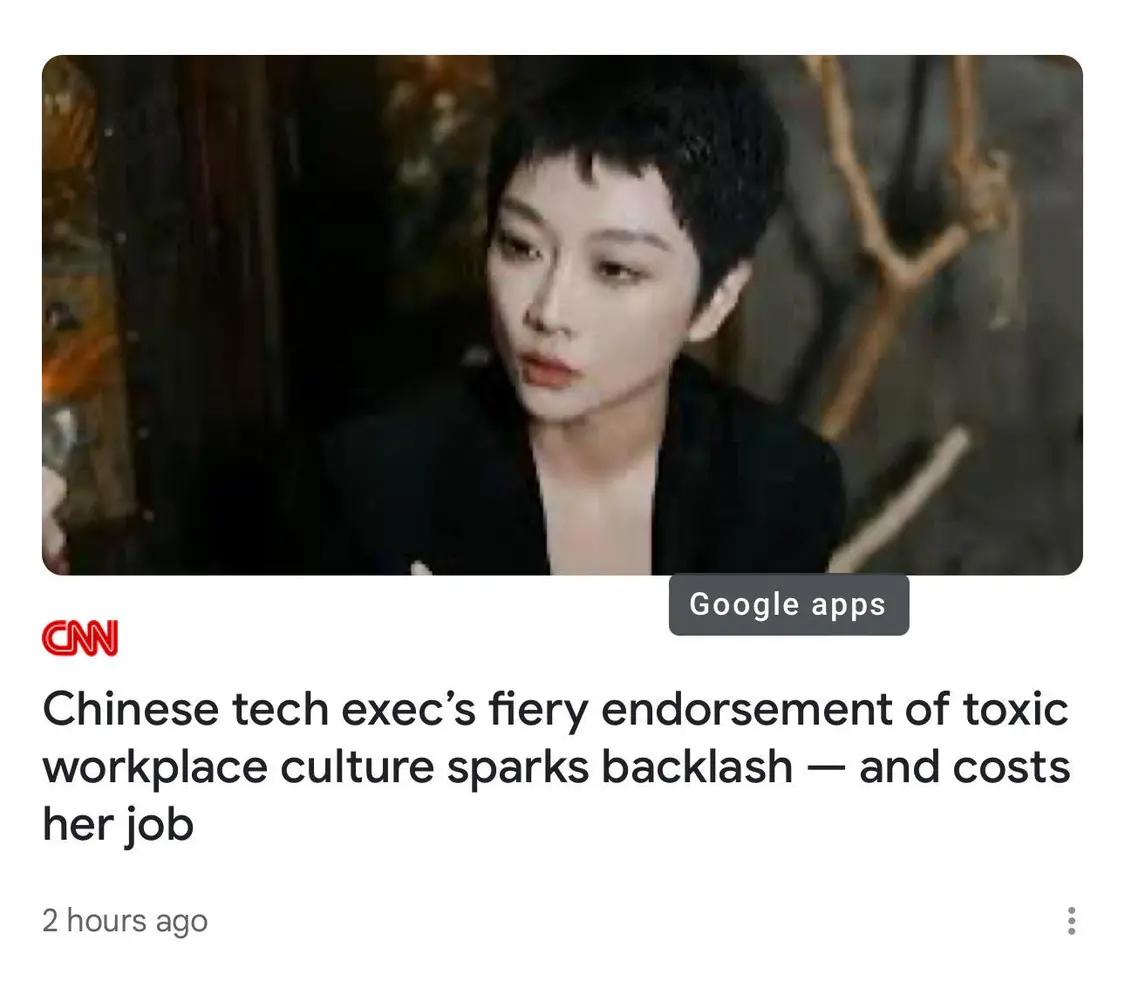
Task: Select the headline line 'workplace culture sparks backlash'
Action: (418, 767)
